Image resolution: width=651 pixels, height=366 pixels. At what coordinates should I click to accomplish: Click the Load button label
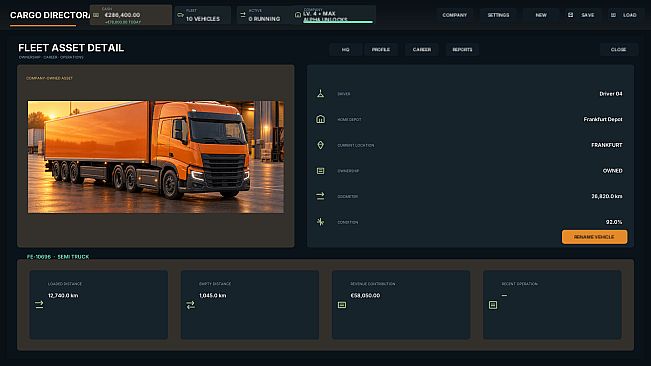(630, 15)
